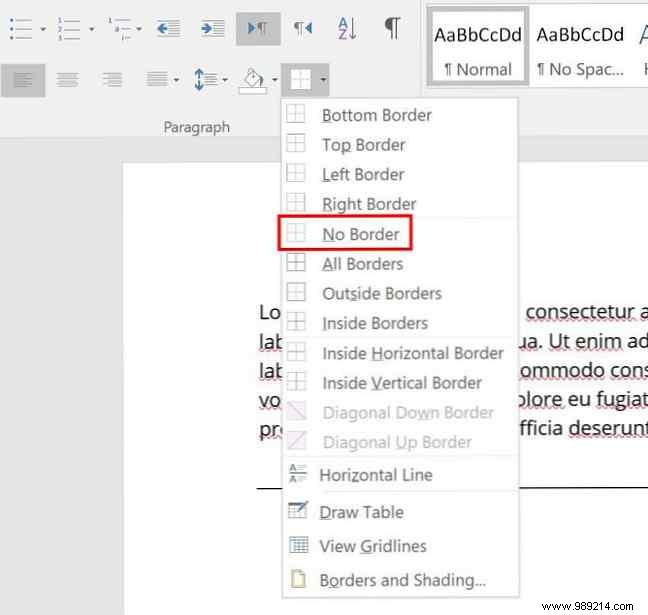Select Draw Table option
Screen dimensions: 648x615
pyautogui.click(x=400, y=512)
